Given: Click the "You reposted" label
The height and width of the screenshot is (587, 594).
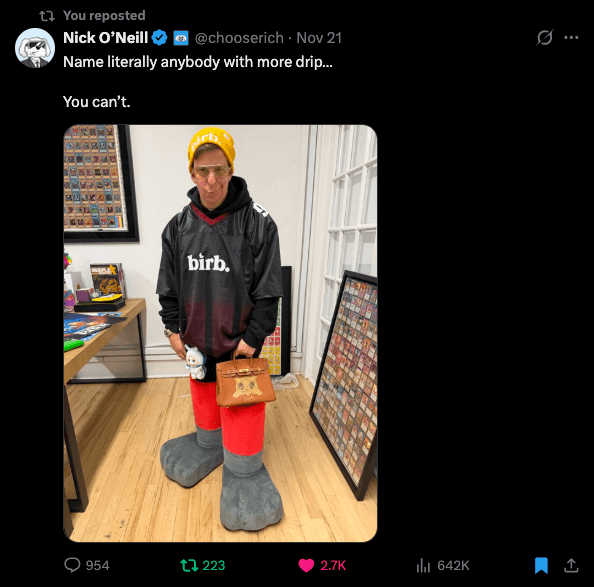Looking at the screenshot, I should (x=104, y=16).
